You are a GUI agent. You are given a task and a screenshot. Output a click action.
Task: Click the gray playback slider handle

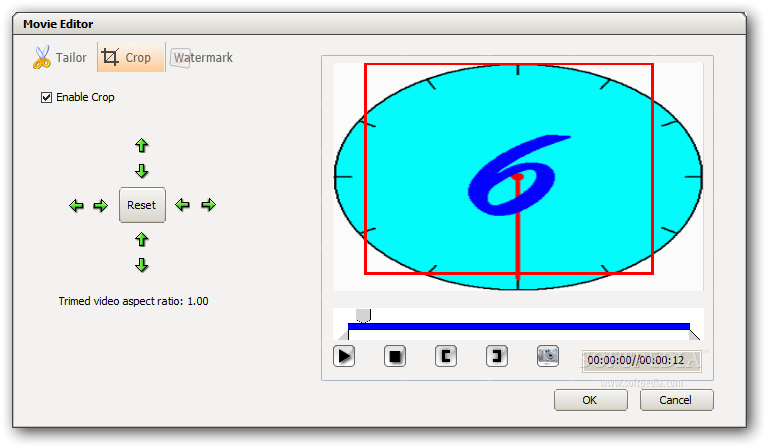363,315
